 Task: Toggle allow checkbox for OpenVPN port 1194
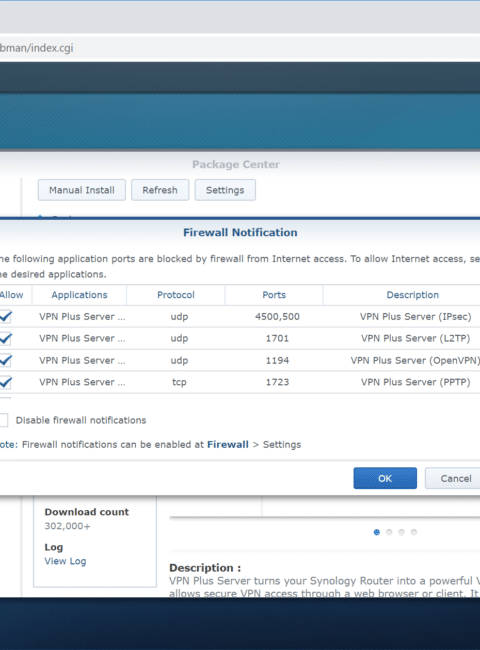pos(5,361)
